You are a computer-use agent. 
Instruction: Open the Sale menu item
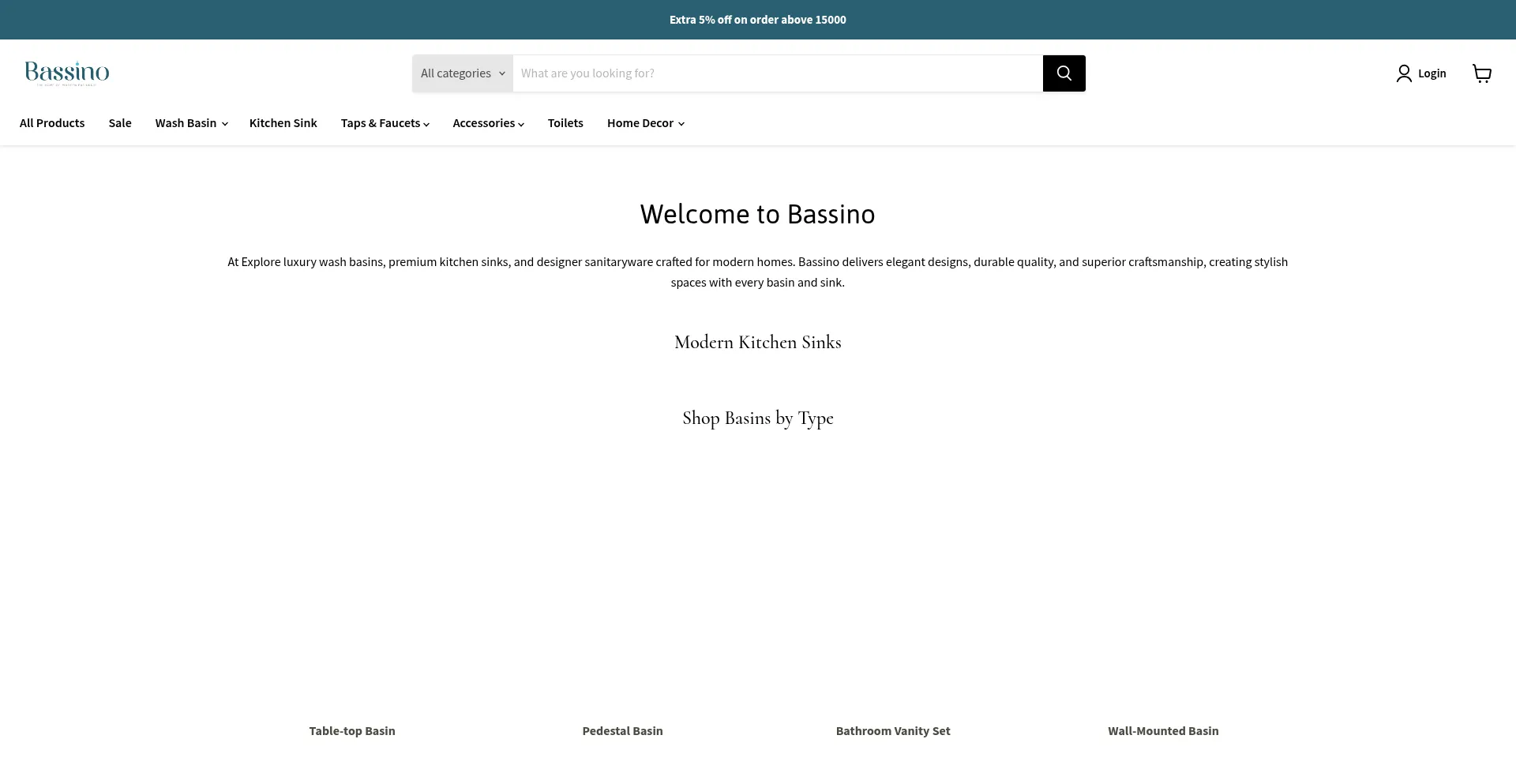(x=120, y=123)
